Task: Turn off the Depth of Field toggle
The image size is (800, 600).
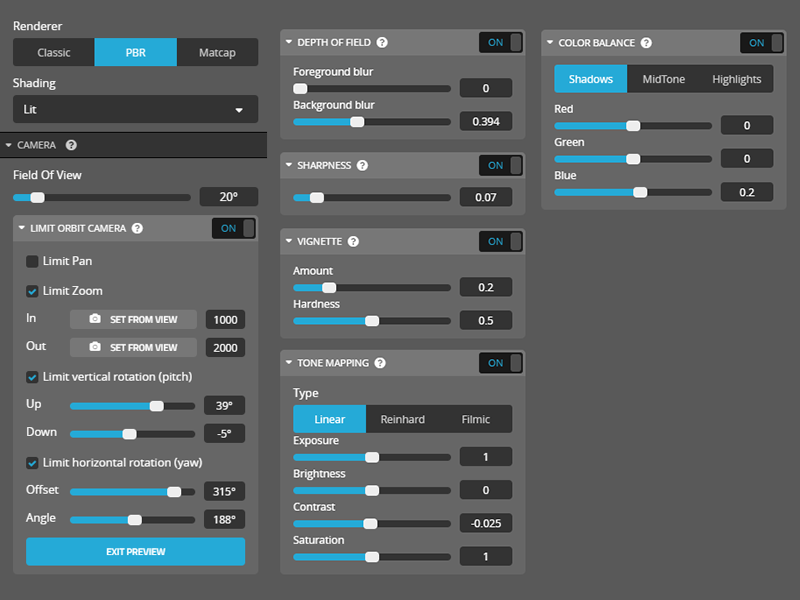Action: pos(503,42)
